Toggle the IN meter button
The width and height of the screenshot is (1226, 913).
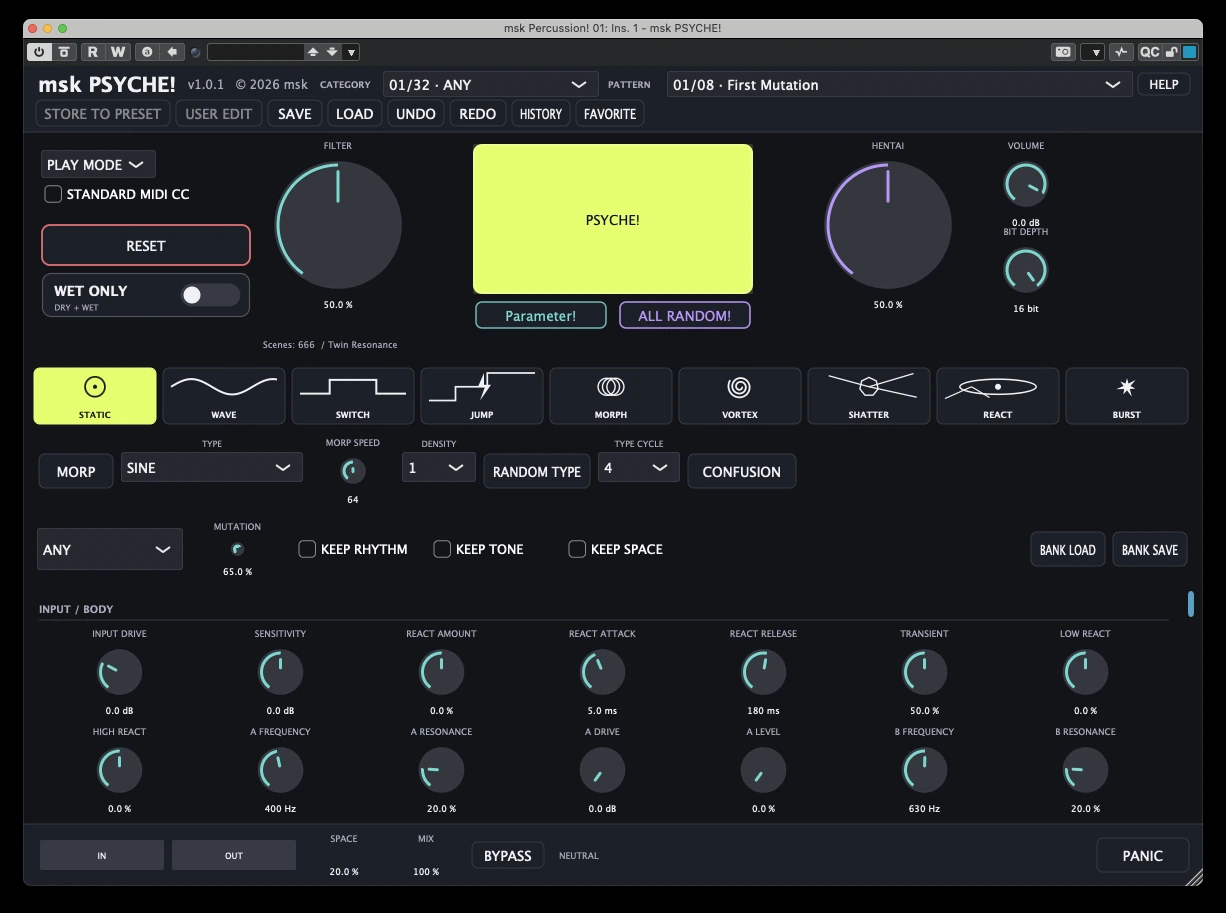[x=102, y=855]
